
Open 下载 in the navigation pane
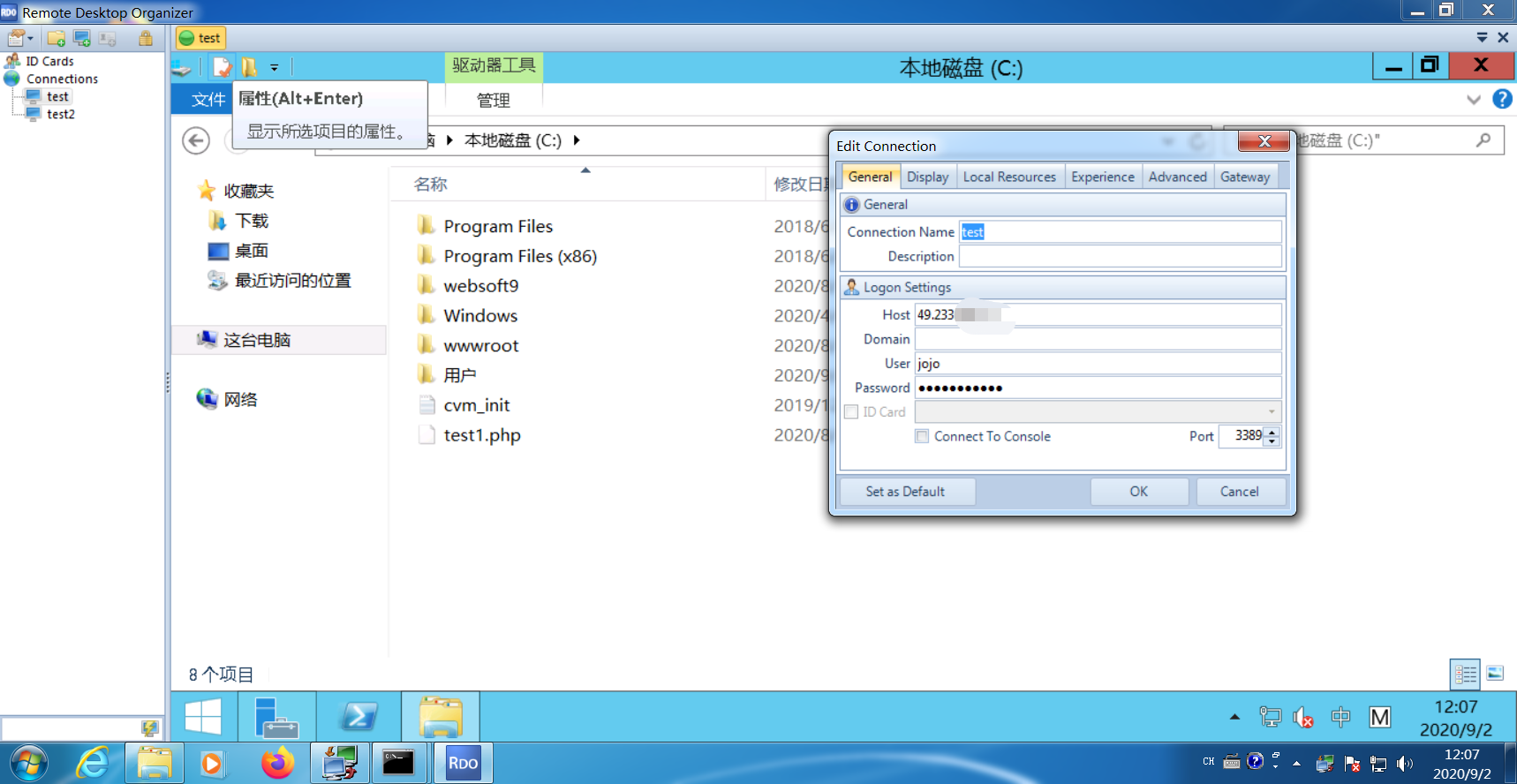click(x=251, y=221)
